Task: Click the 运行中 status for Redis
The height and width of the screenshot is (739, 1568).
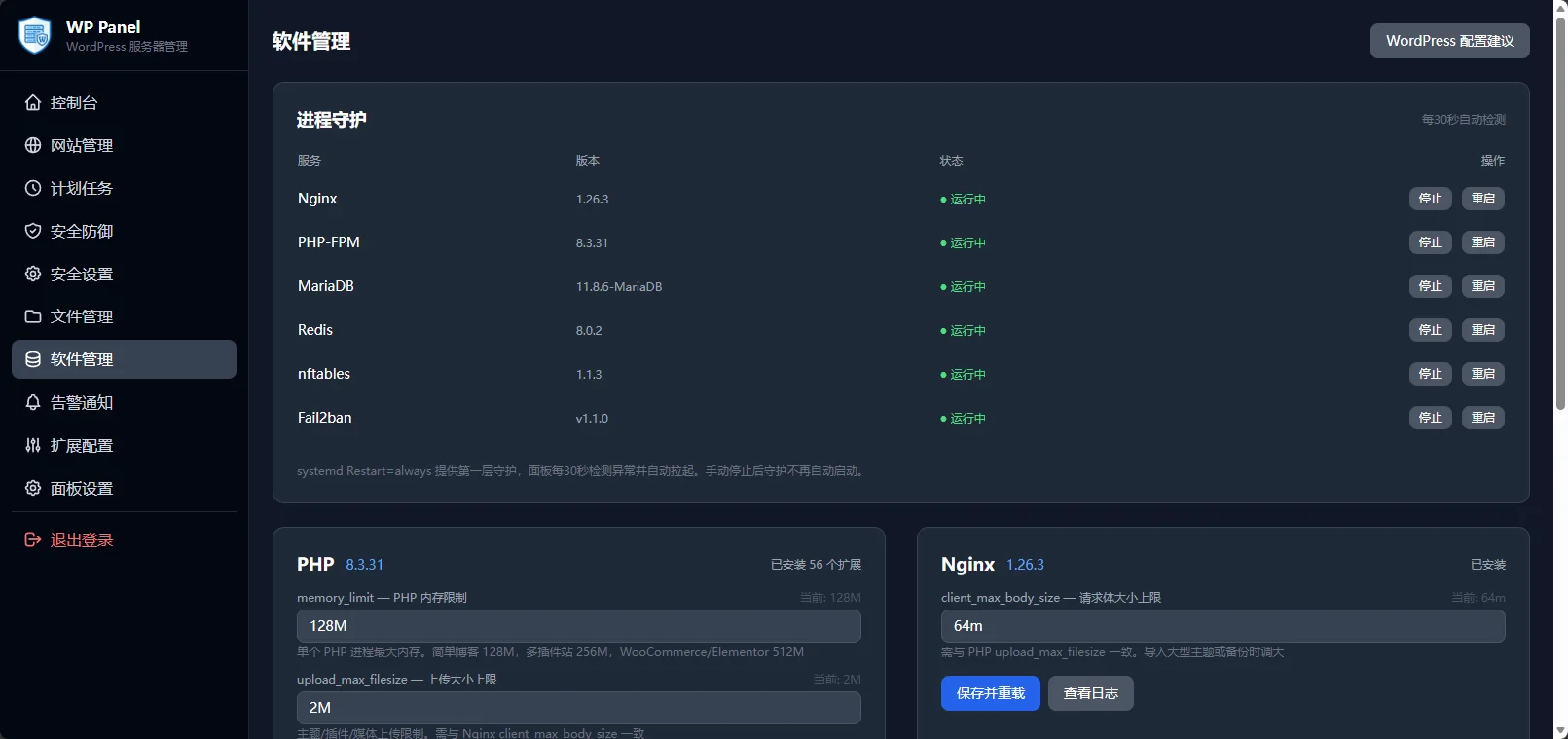Action: [x=963, y=331]
